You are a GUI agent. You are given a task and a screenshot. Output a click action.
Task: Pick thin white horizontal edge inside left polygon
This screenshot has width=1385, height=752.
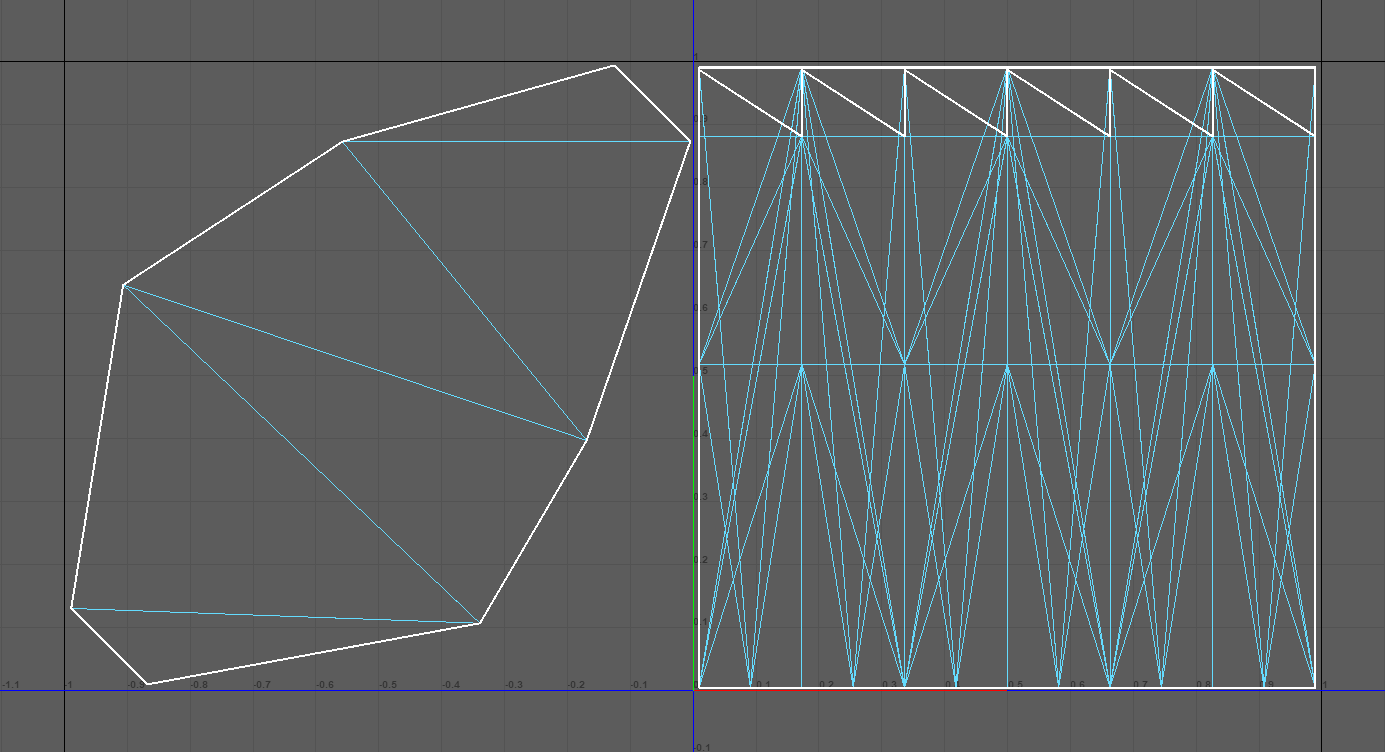click(x=516, y=142)
